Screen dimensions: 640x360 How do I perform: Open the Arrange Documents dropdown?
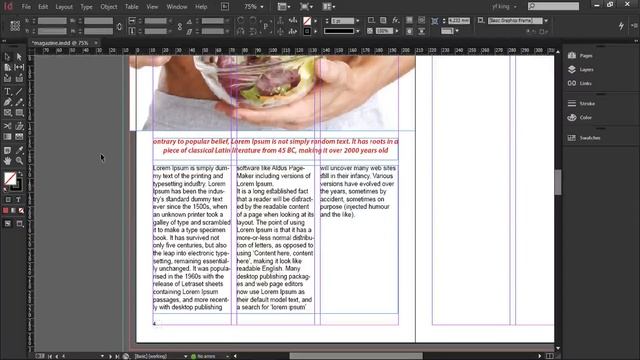(329, 7)
